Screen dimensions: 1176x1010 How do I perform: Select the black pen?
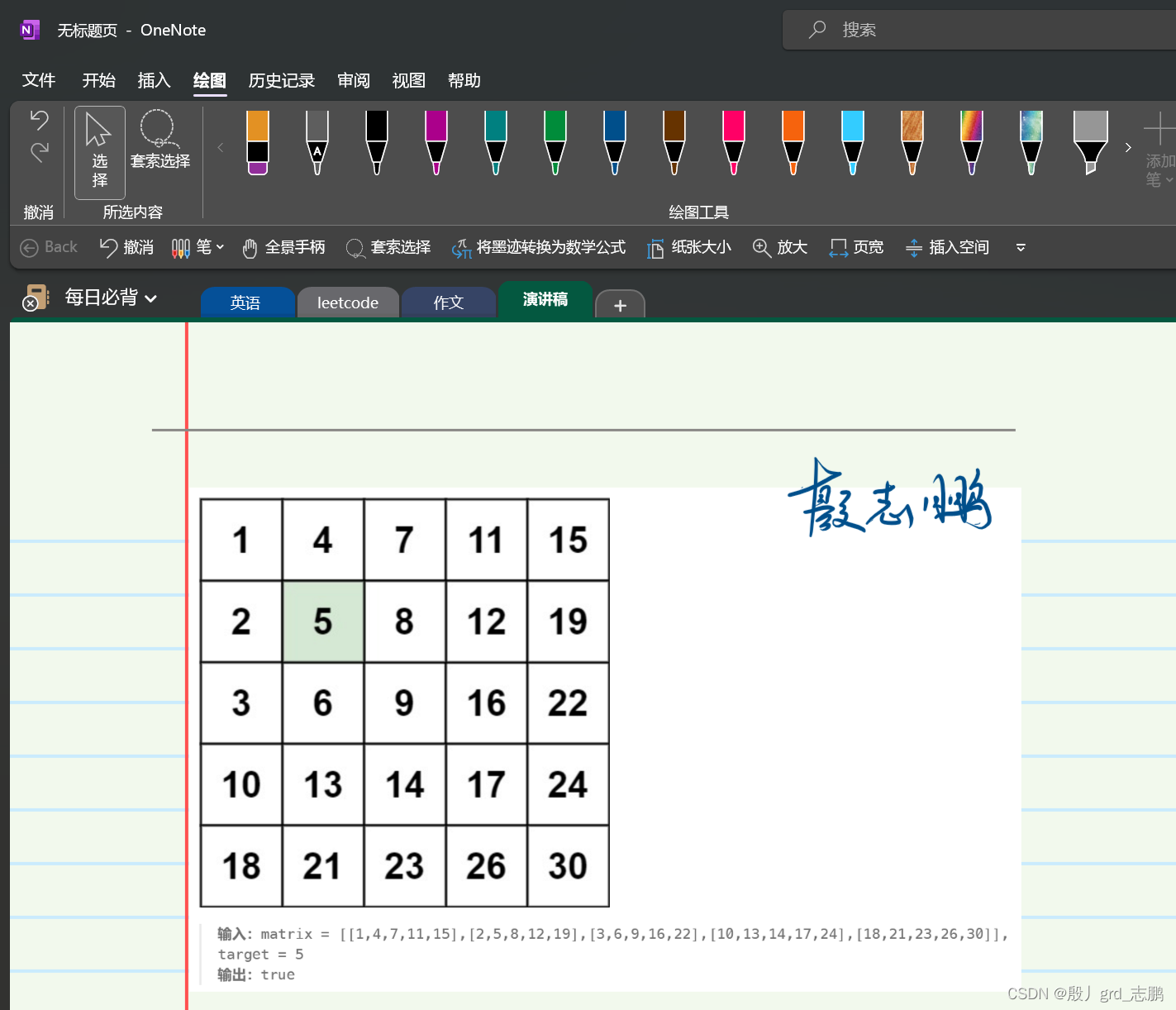(377, 142)
